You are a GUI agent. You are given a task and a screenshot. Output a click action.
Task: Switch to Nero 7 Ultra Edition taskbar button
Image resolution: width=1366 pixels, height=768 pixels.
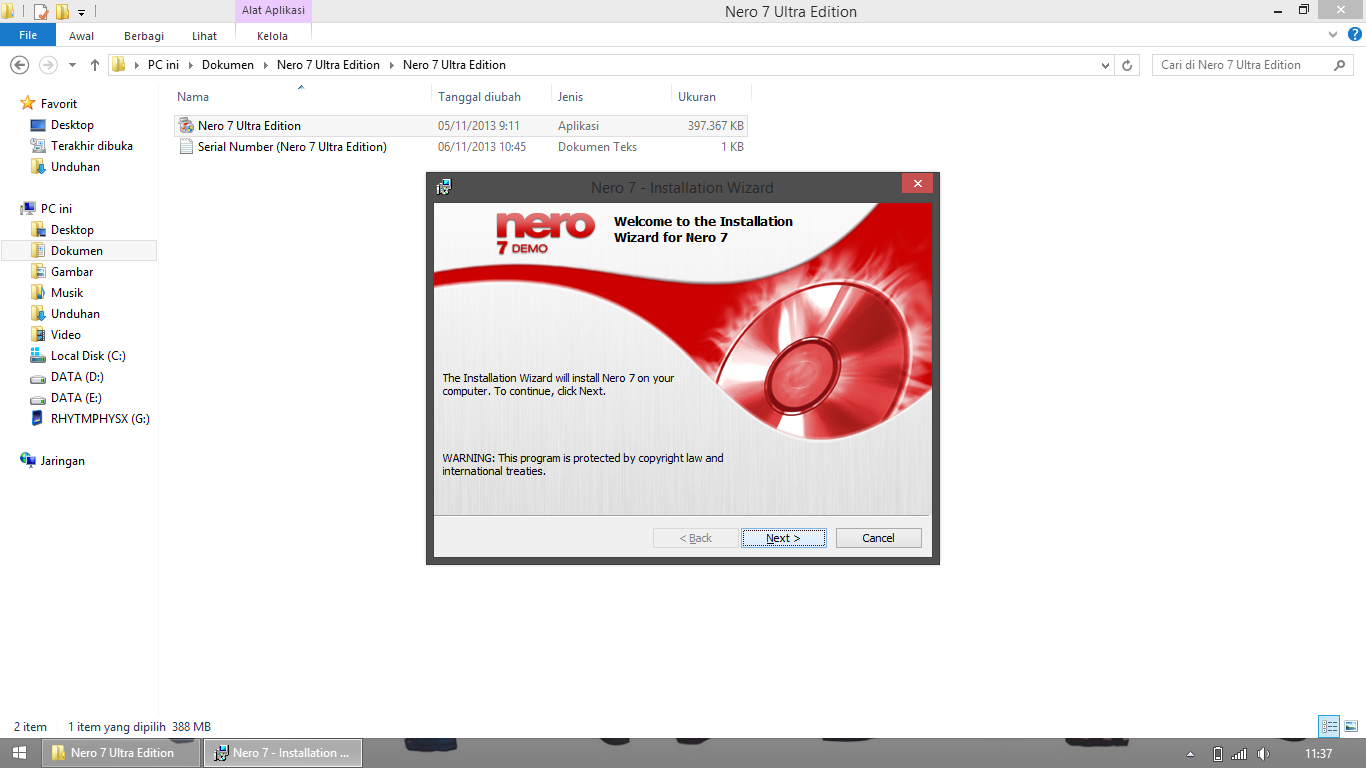coord(121,753)
